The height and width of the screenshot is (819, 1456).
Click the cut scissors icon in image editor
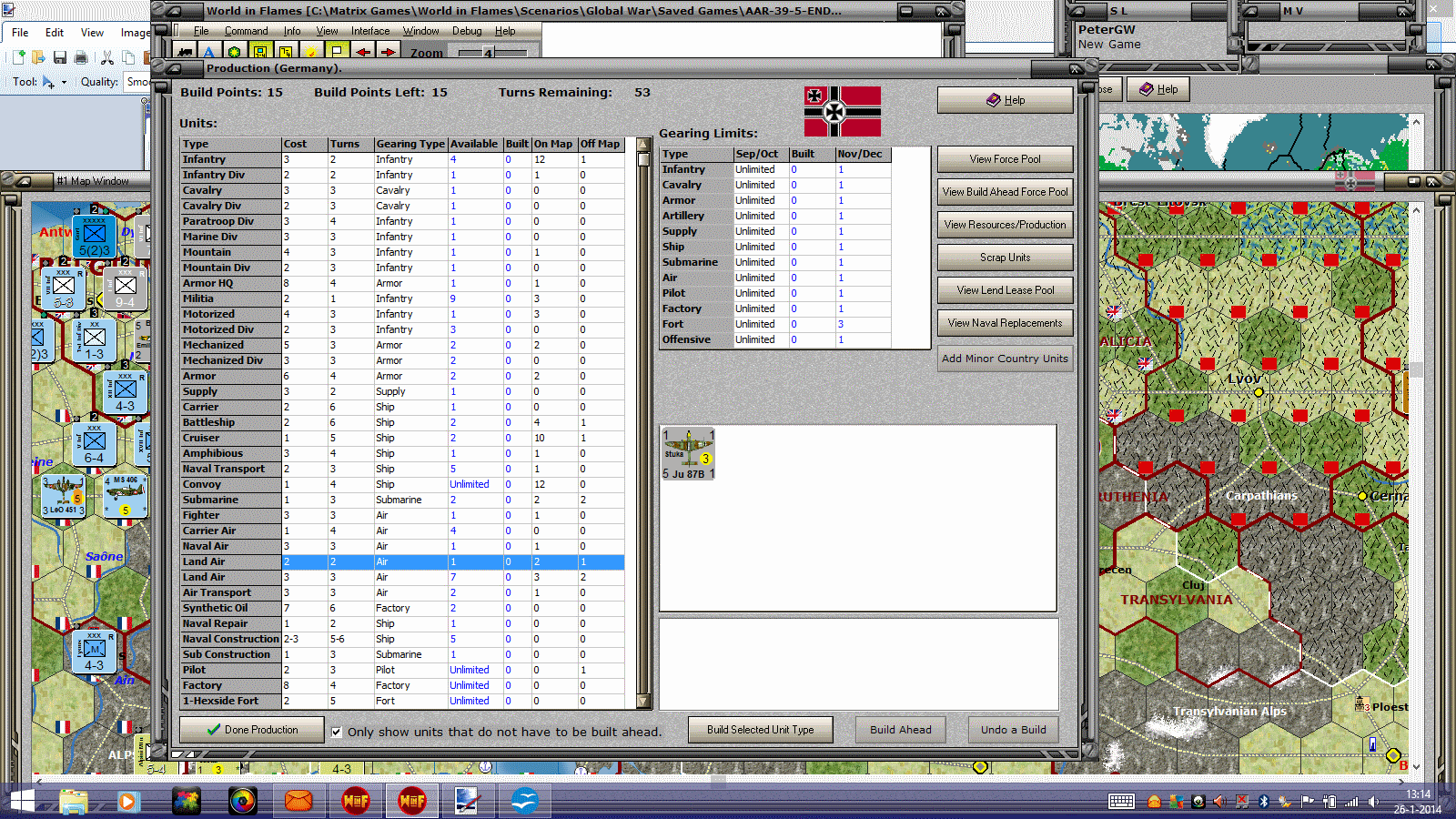107,57
